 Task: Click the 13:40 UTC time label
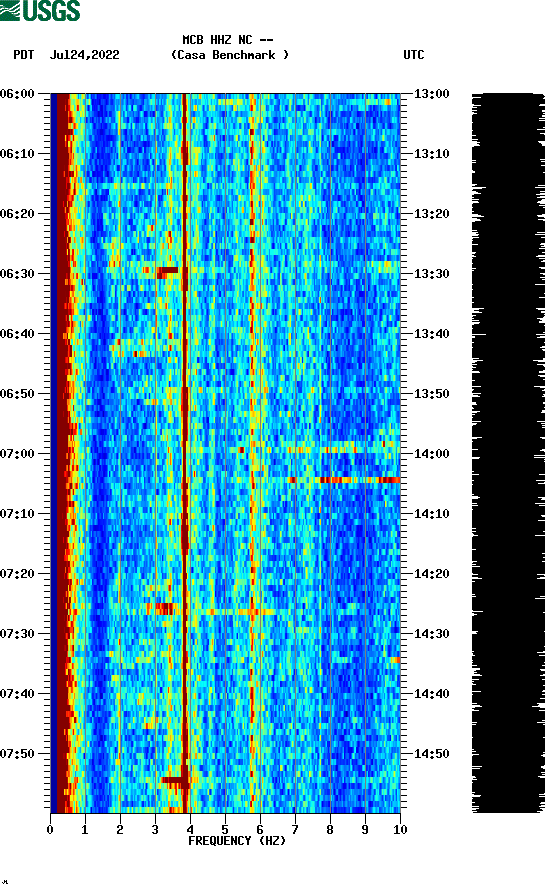431,334
